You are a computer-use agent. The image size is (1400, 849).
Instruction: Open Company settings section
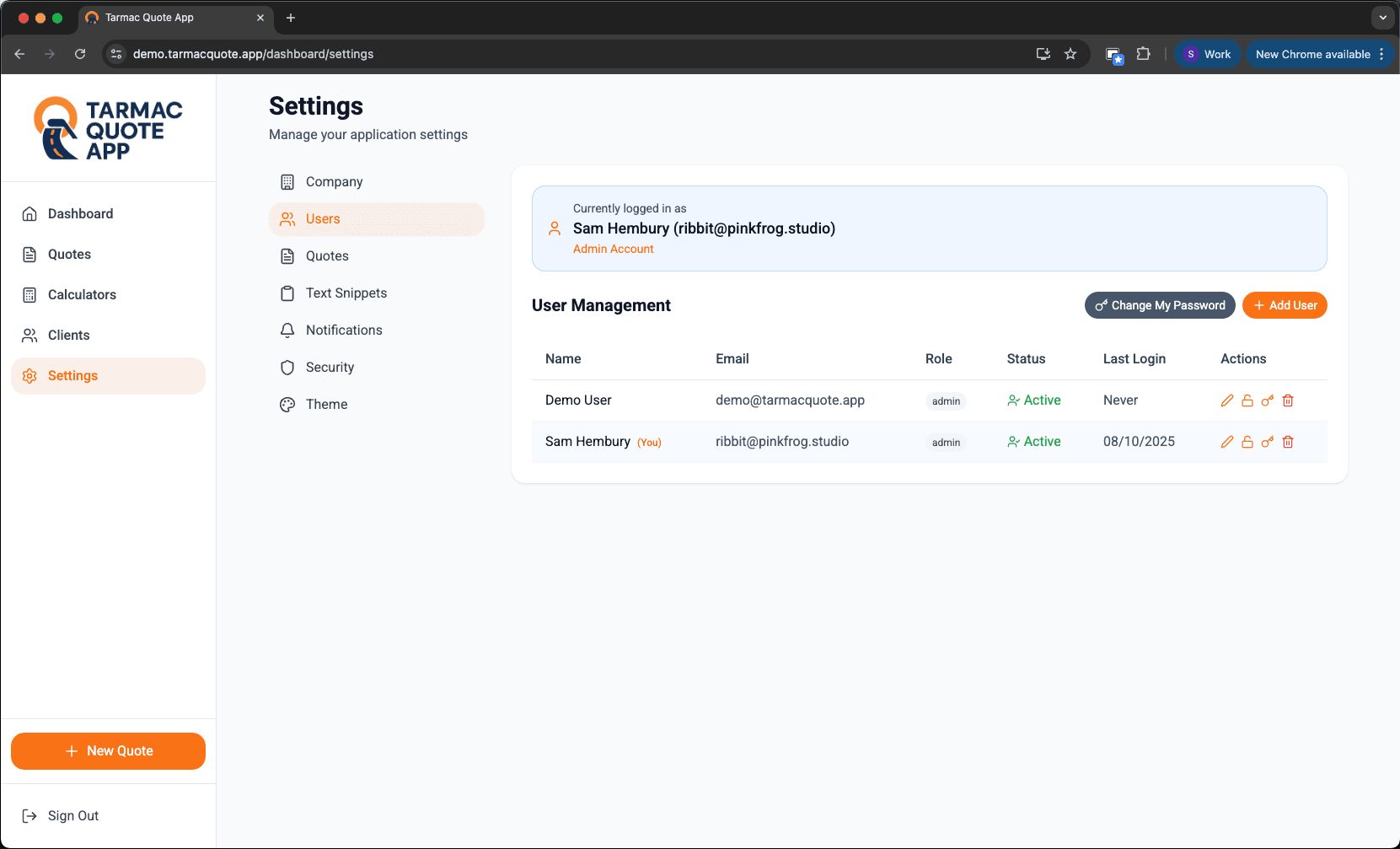334,182
